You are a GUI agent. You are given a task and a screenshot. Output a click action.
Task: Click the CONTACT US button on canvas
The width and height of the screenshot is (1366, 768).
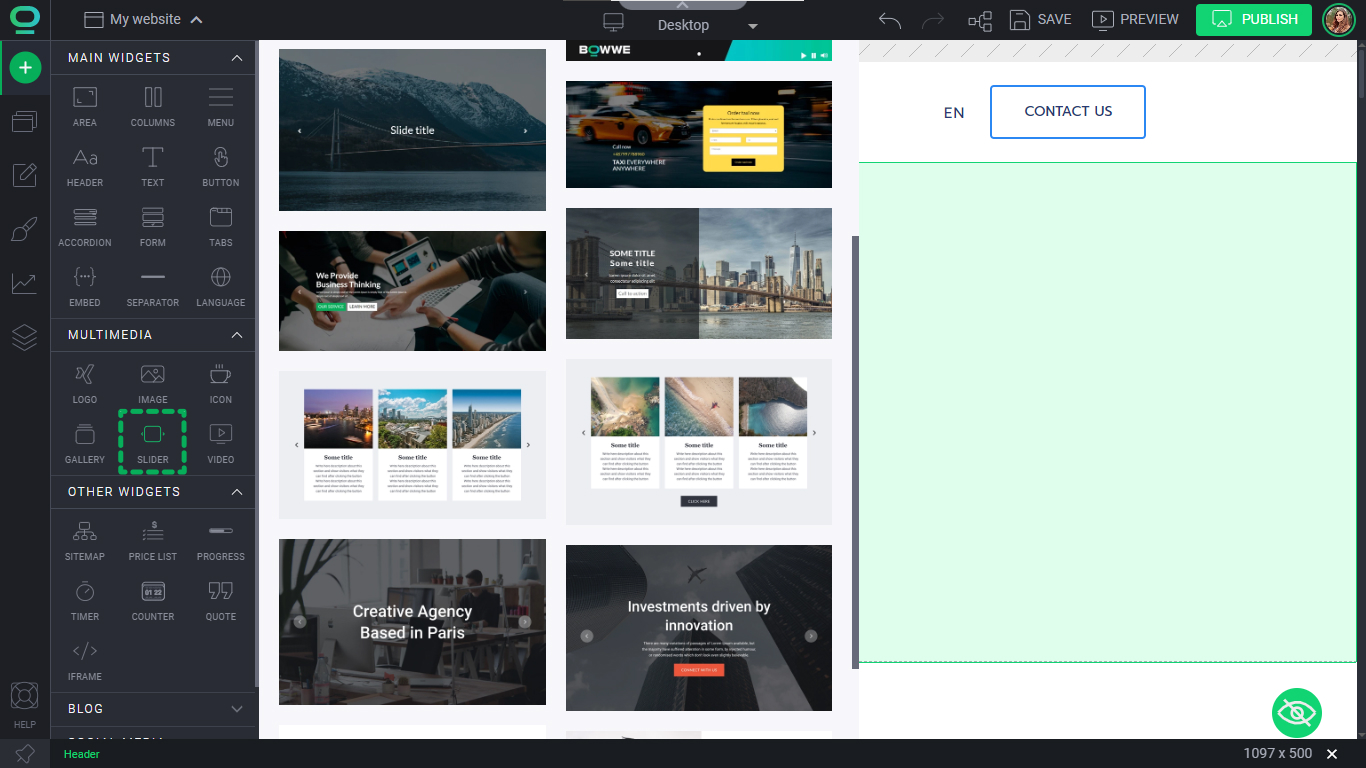(1068, 112)
